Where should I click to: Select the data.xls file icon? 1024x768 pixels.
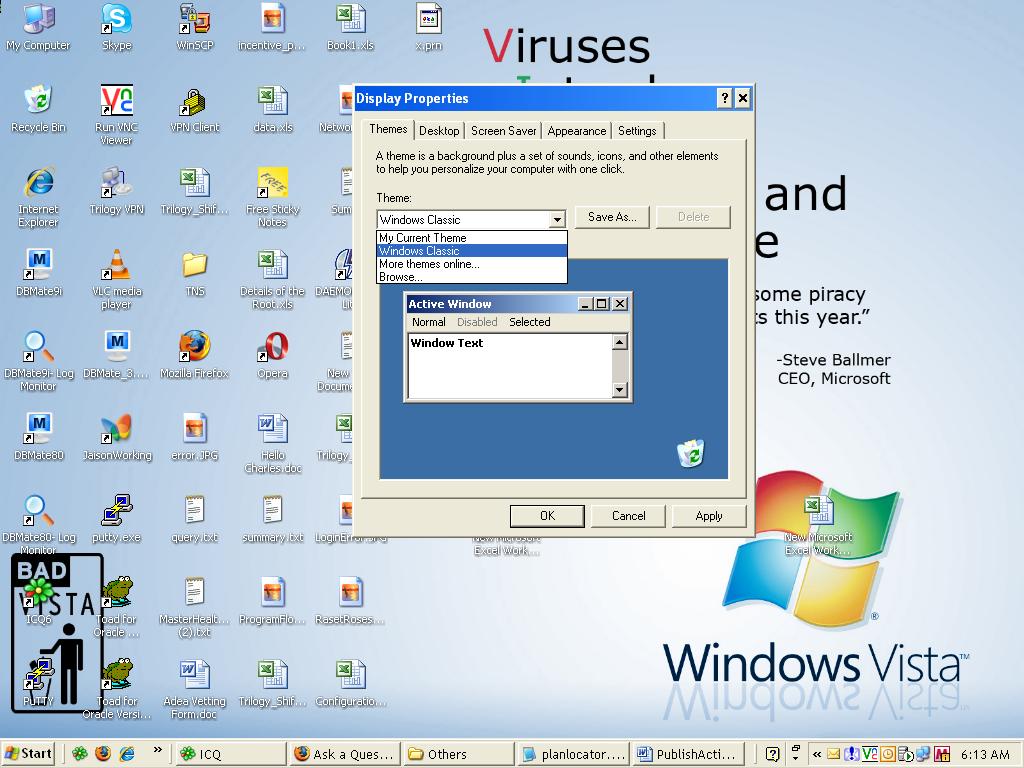coord(273,108)
